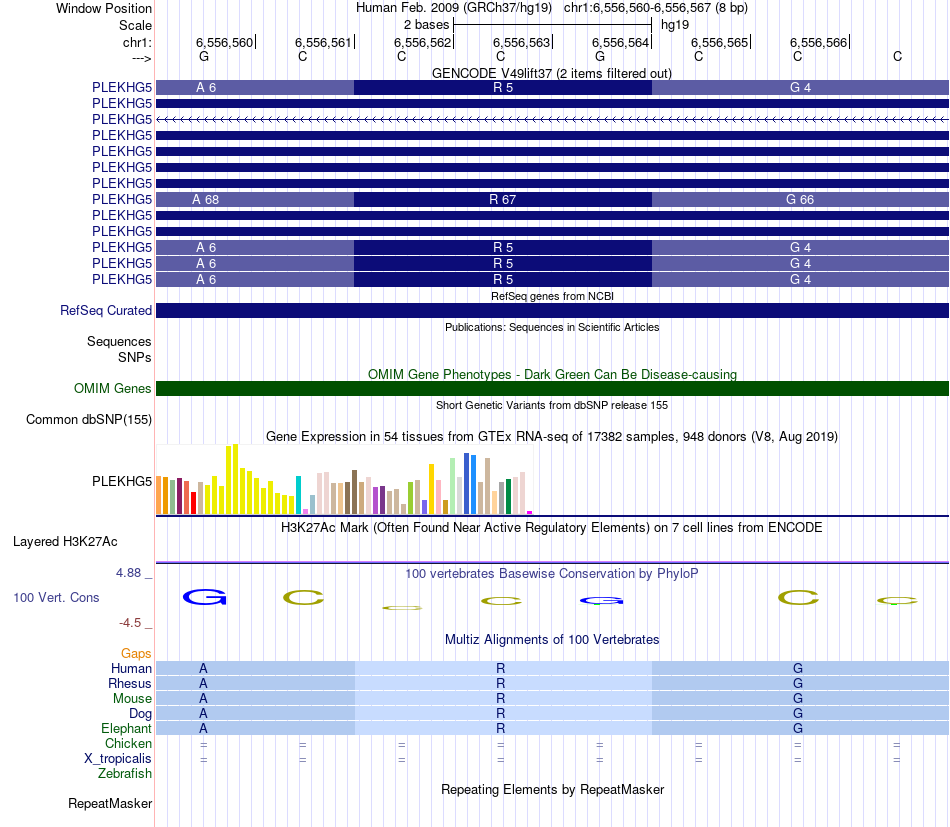Open H3K27Ac Mark ENCODE track title

(551, 527)
